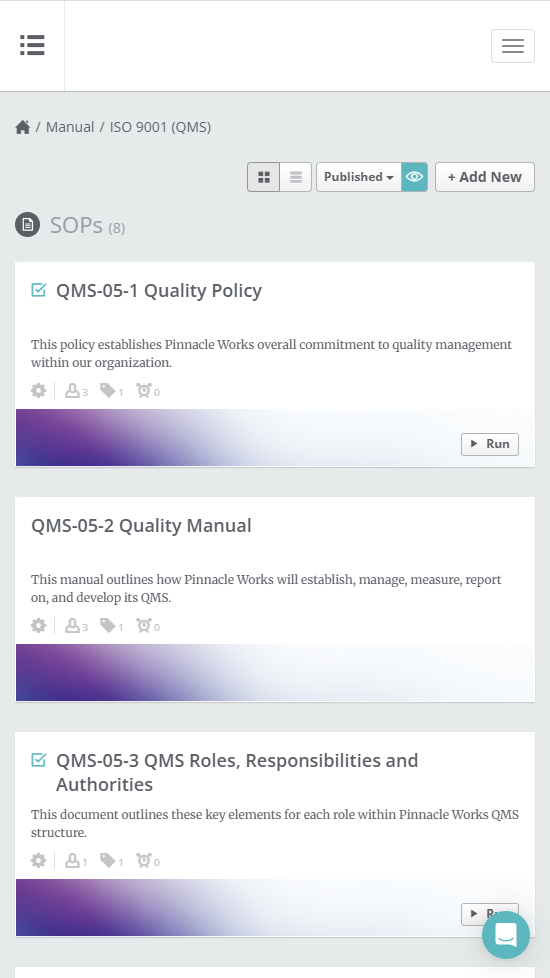Click the SOPs document section icon
The width and height of the screenshot is (550, 978).
coord(27,225)
